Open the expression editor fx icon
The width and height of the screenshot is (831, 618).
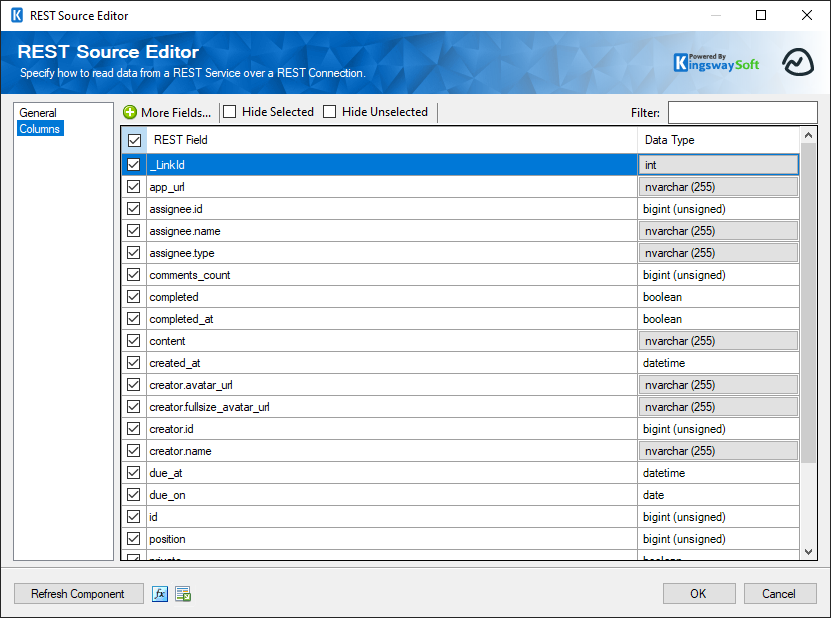(160, 594)
